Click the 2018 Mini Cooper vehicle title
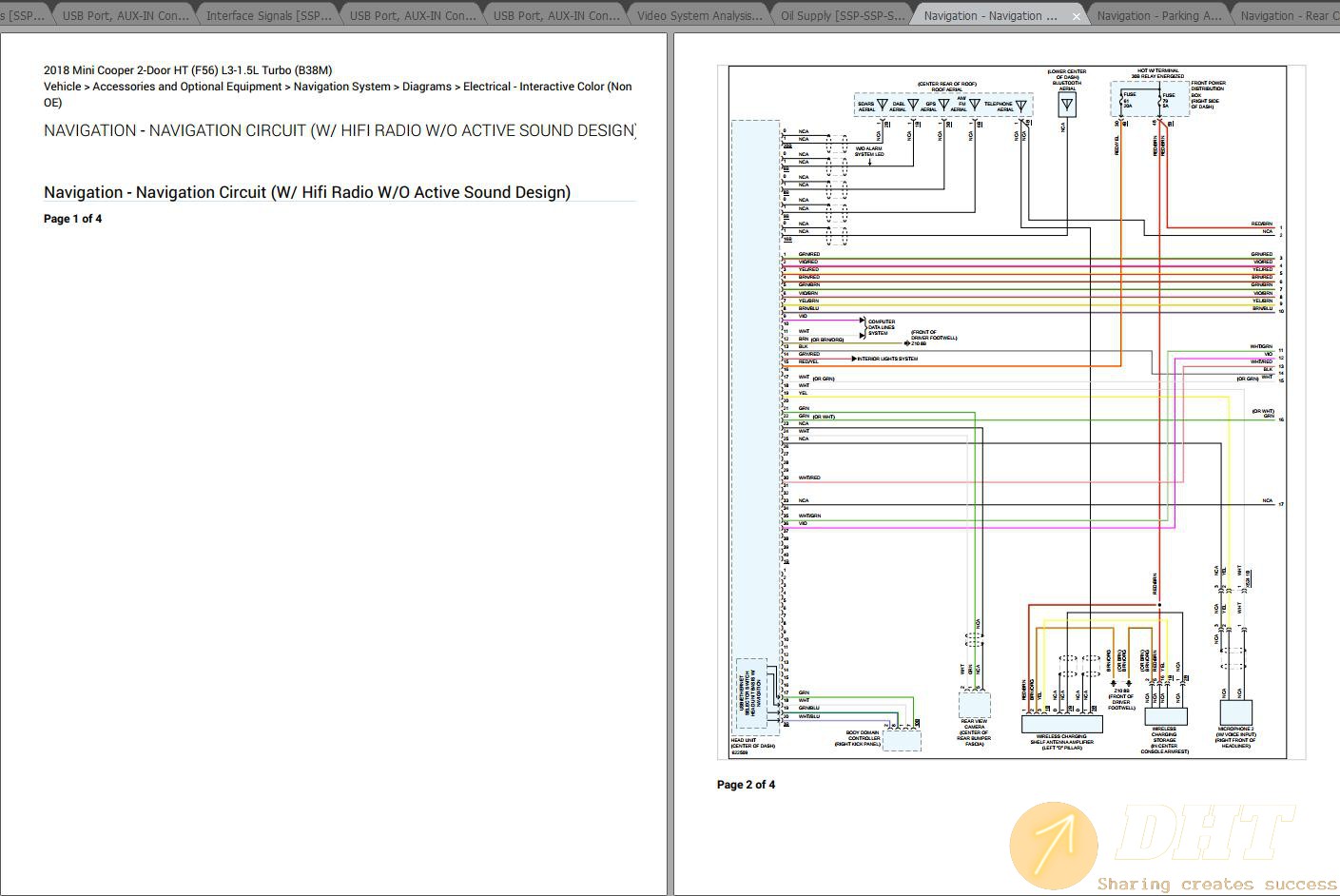 [188, 70]
